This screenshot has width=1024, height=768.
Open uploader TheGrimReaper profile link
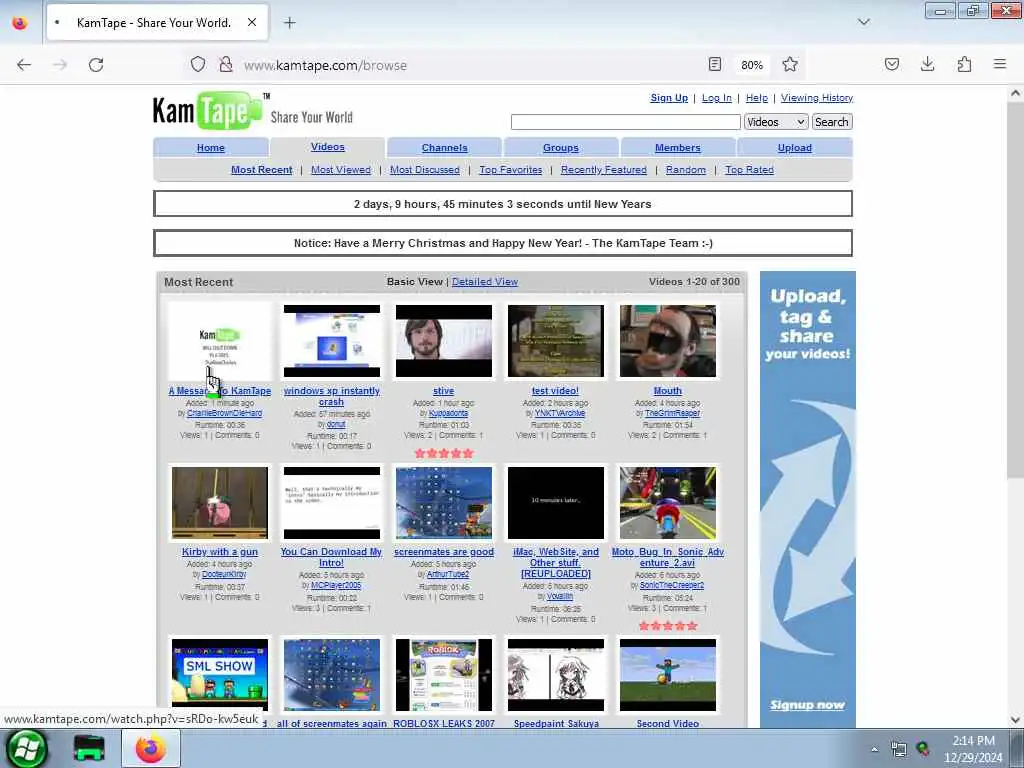click(672, 413)
